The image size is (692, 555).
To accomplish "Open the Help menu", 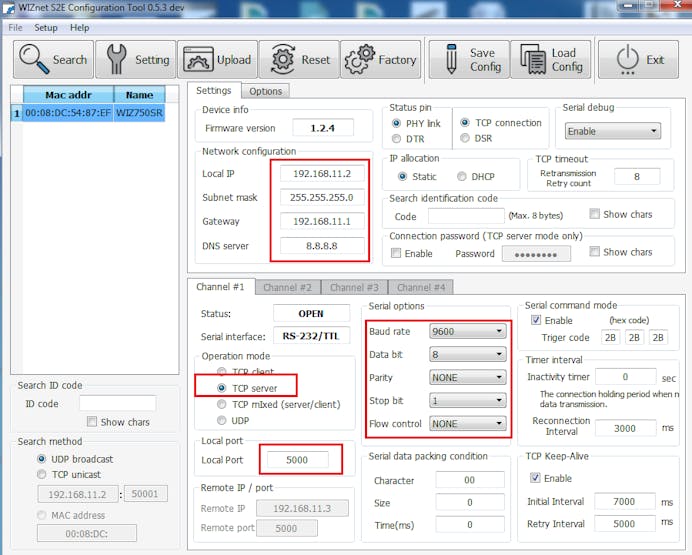I will pos(79,28).
